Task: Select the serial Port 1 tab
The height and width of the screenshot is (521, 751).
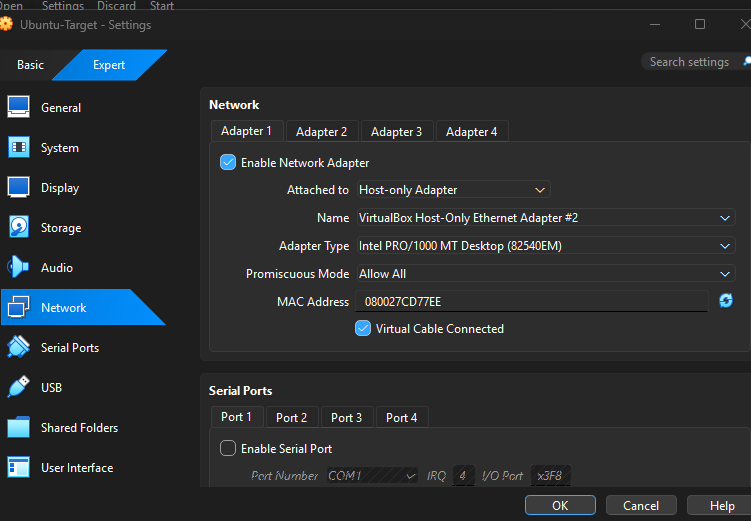Action: (237, 417)
